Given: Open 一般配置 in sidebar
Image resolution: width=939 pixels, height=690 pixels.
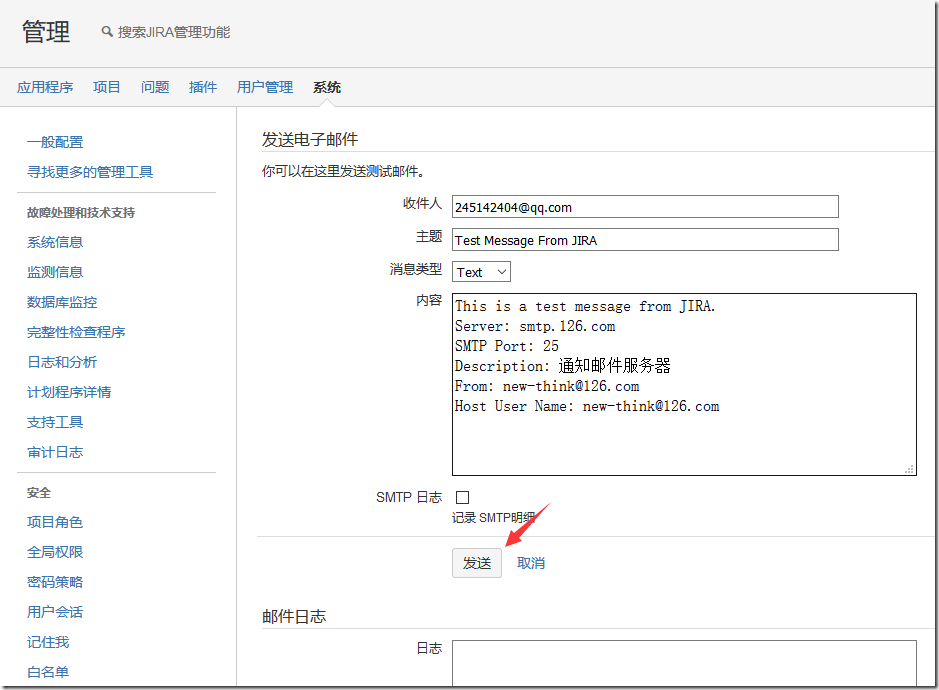Looking at the screenshot, I should tap(55, 143).
